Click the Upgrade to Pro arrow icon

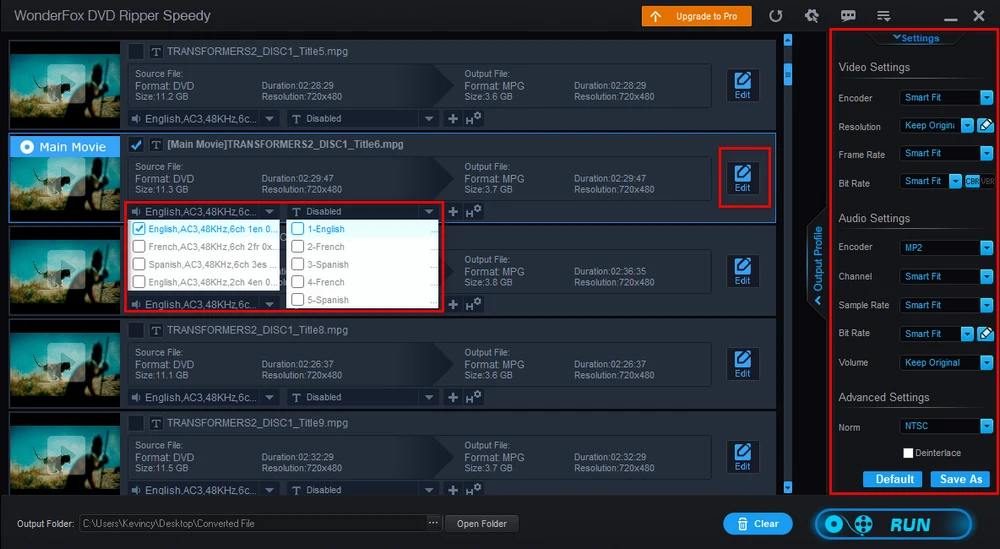(656, 17)
